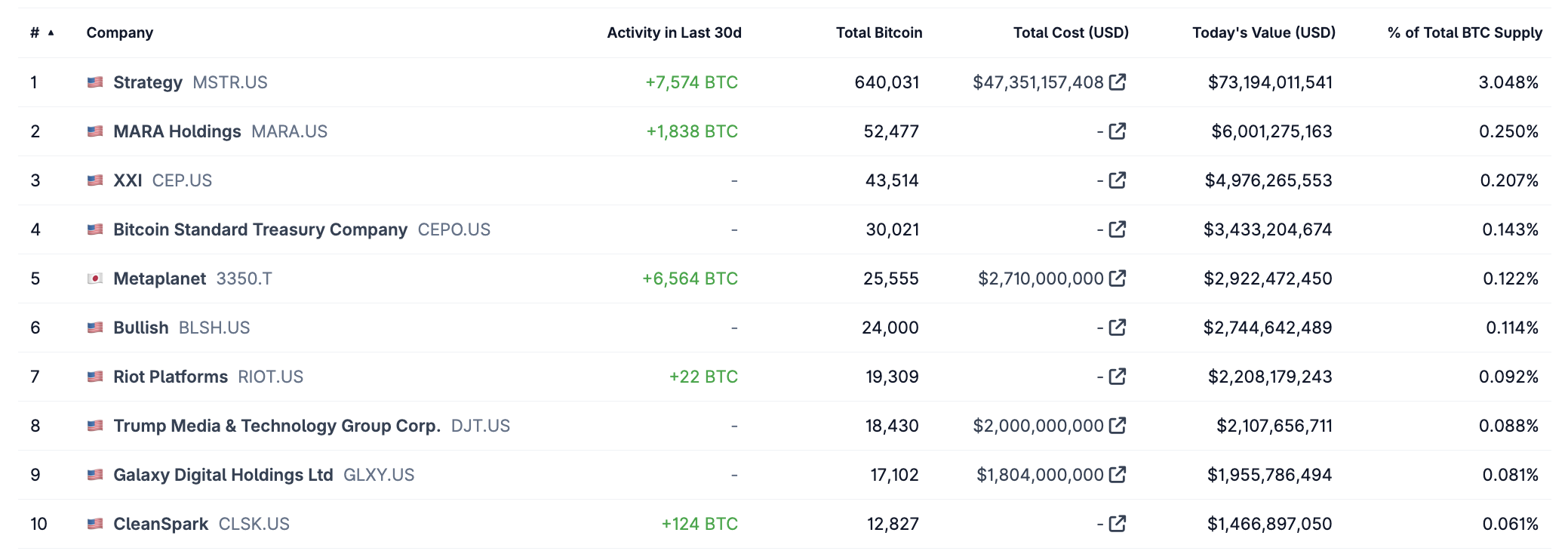The height and width of the screenshot is (551, 1568).
Task: Toggle sorting by Total Bitcoin column
Action: 879,32
